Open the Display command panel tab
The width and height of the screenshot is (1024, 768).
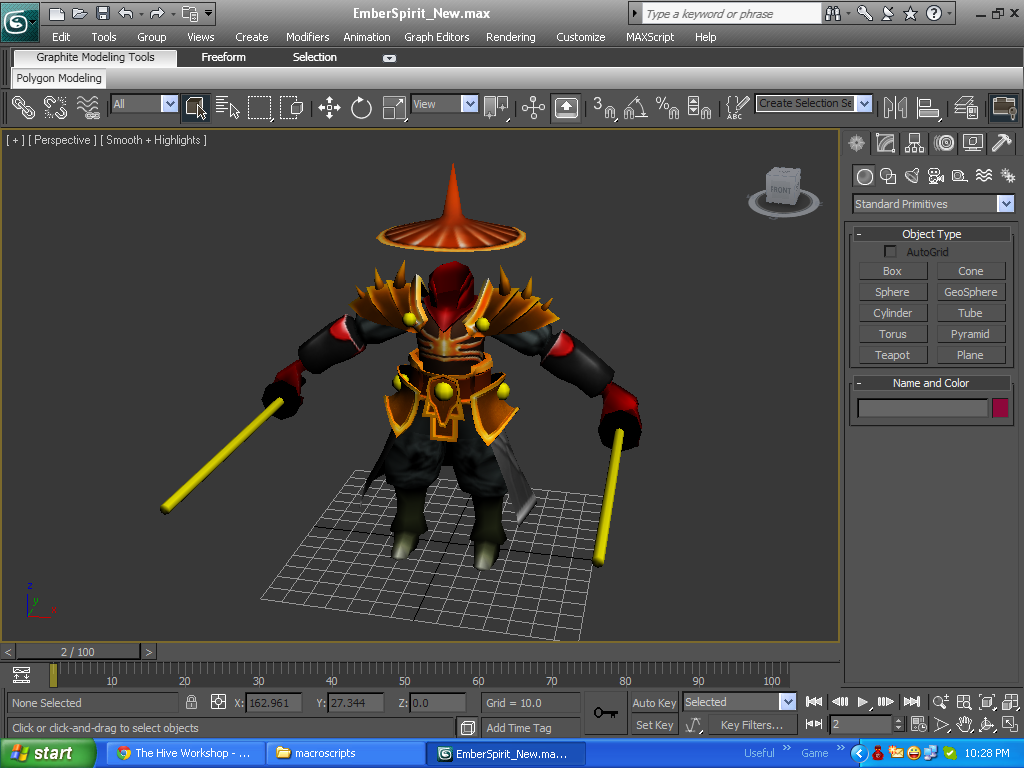972,143
